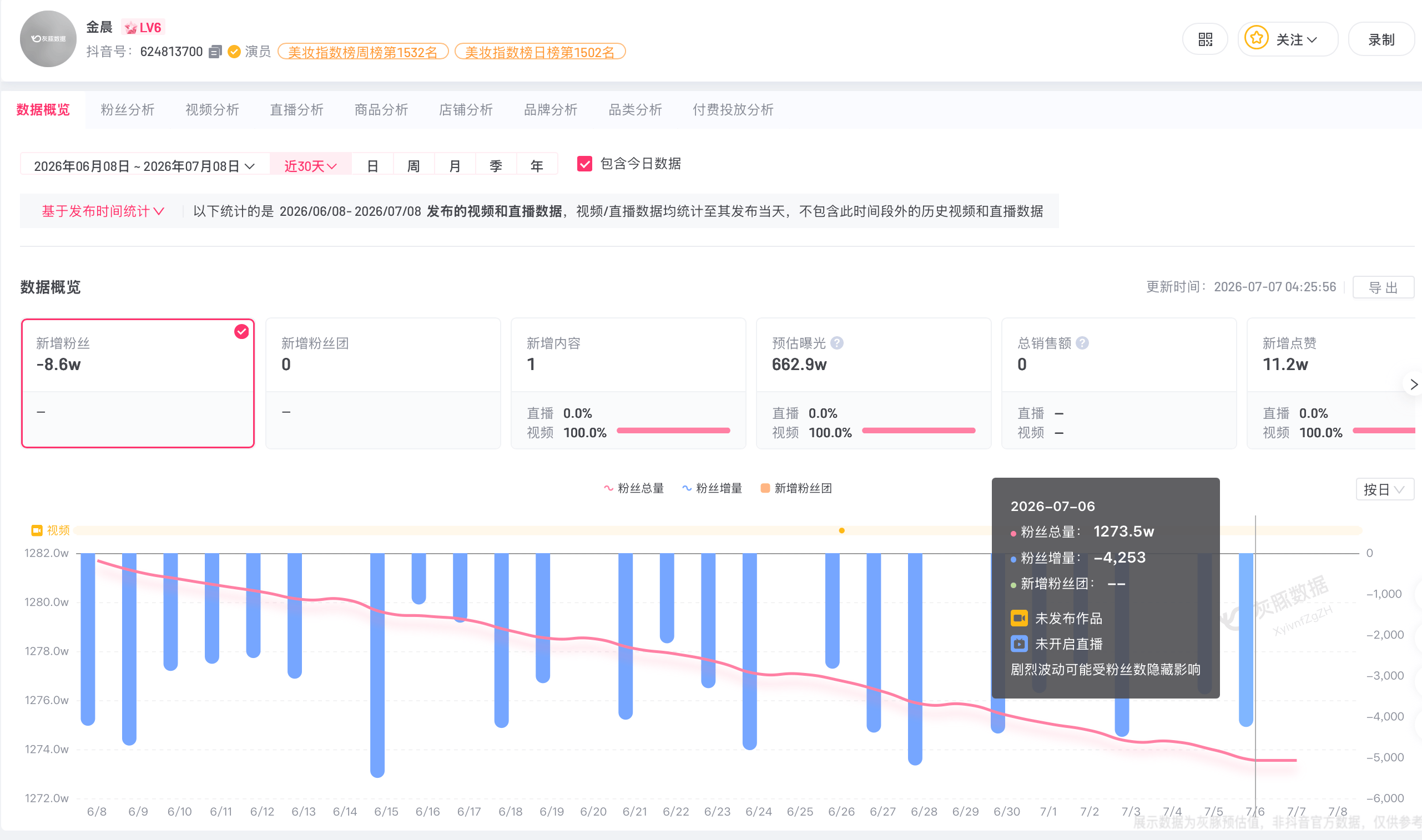Click the 预估曝光 video percentage bar
The width and height of the screenshot is (1422, 840).
(x=918, y=431)
